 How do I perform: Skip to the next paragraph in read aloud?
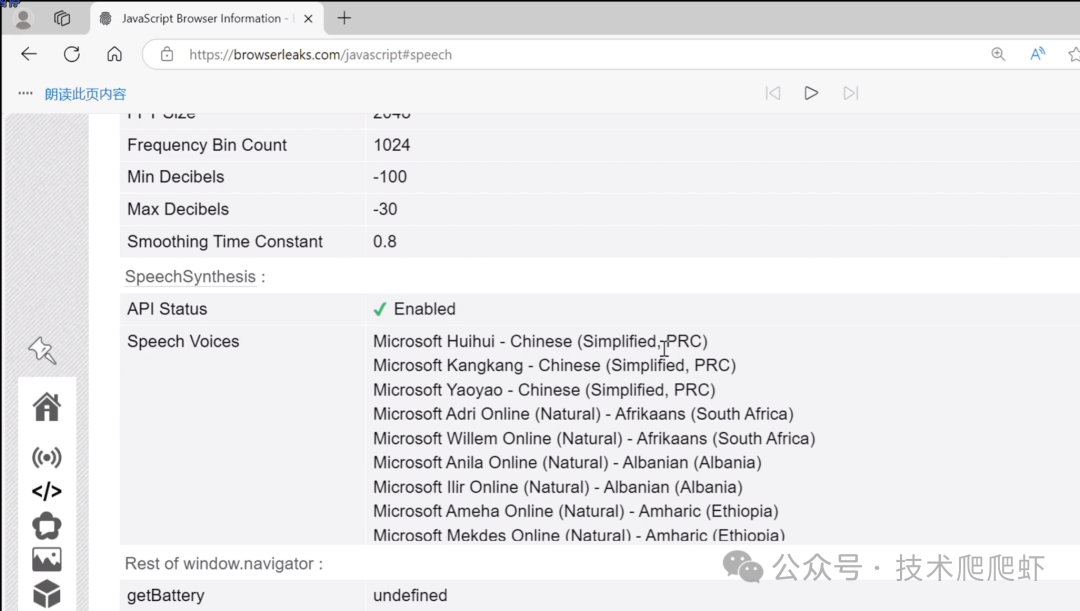click(x=850, y=93)
